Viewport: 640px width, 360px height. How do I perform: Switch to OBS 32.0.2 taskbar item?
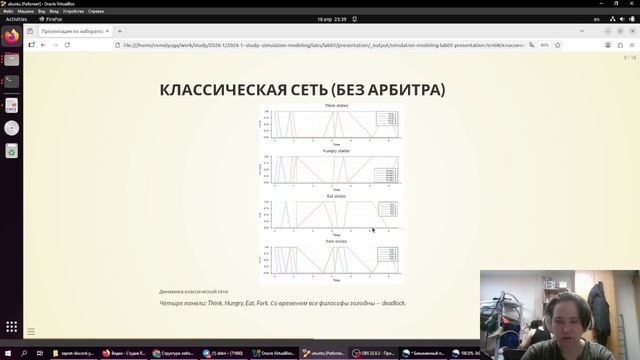pyautogui.click(x=373, y=353)
